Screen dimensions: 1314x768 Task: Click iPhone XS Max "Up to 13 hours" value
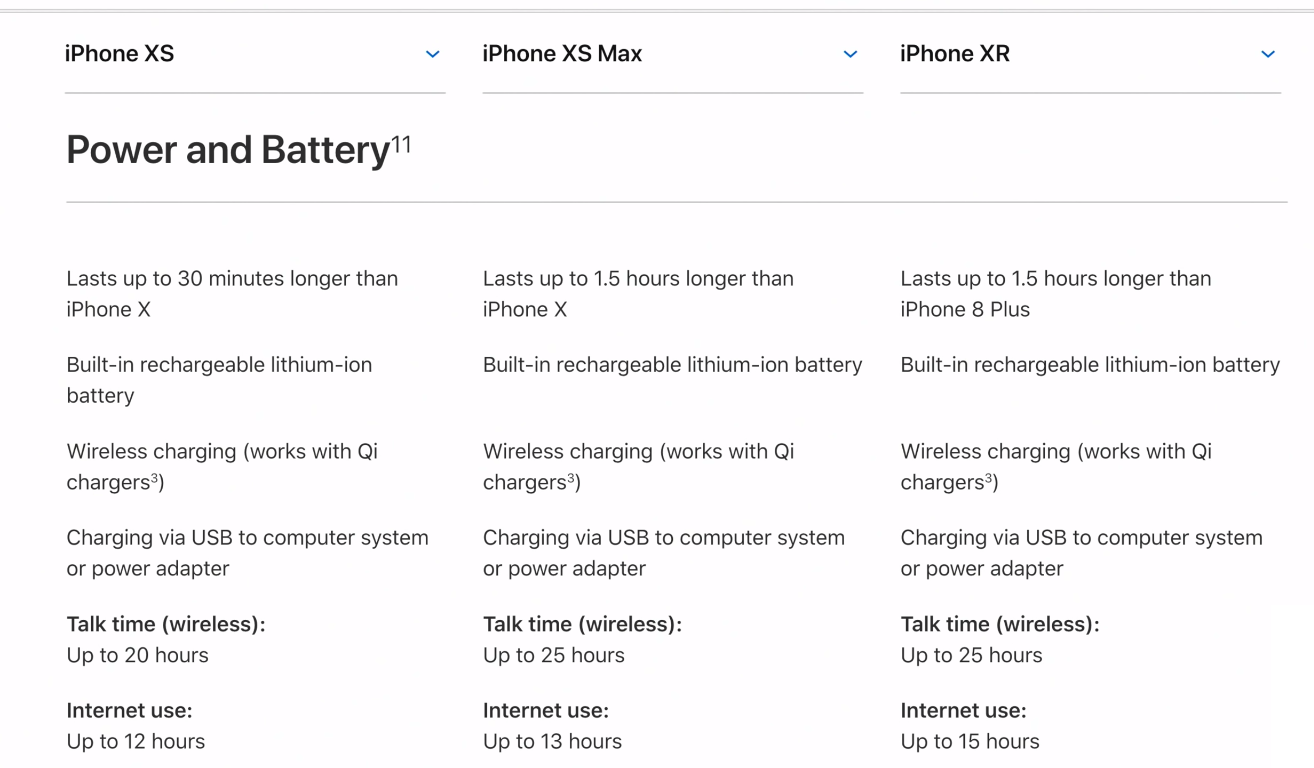(x=552, y=741)
